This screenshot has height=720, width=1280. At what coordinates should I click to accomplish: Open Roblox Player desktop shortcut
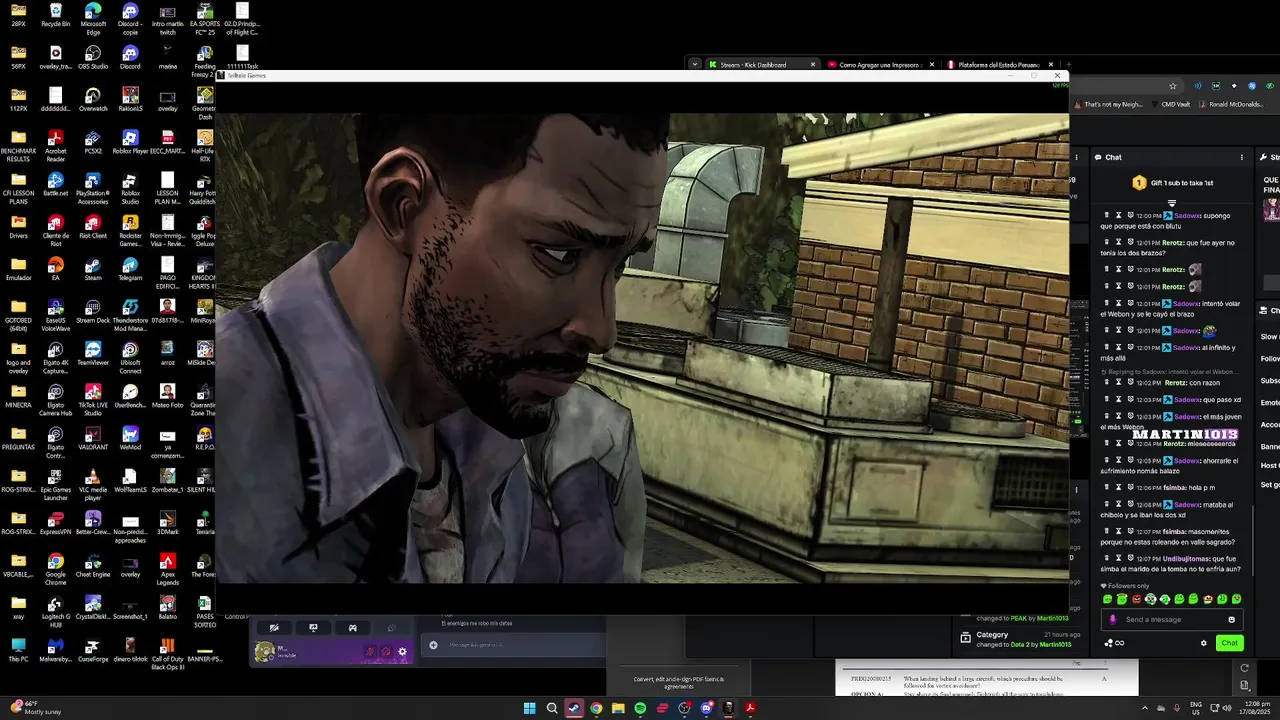(130, 142)
